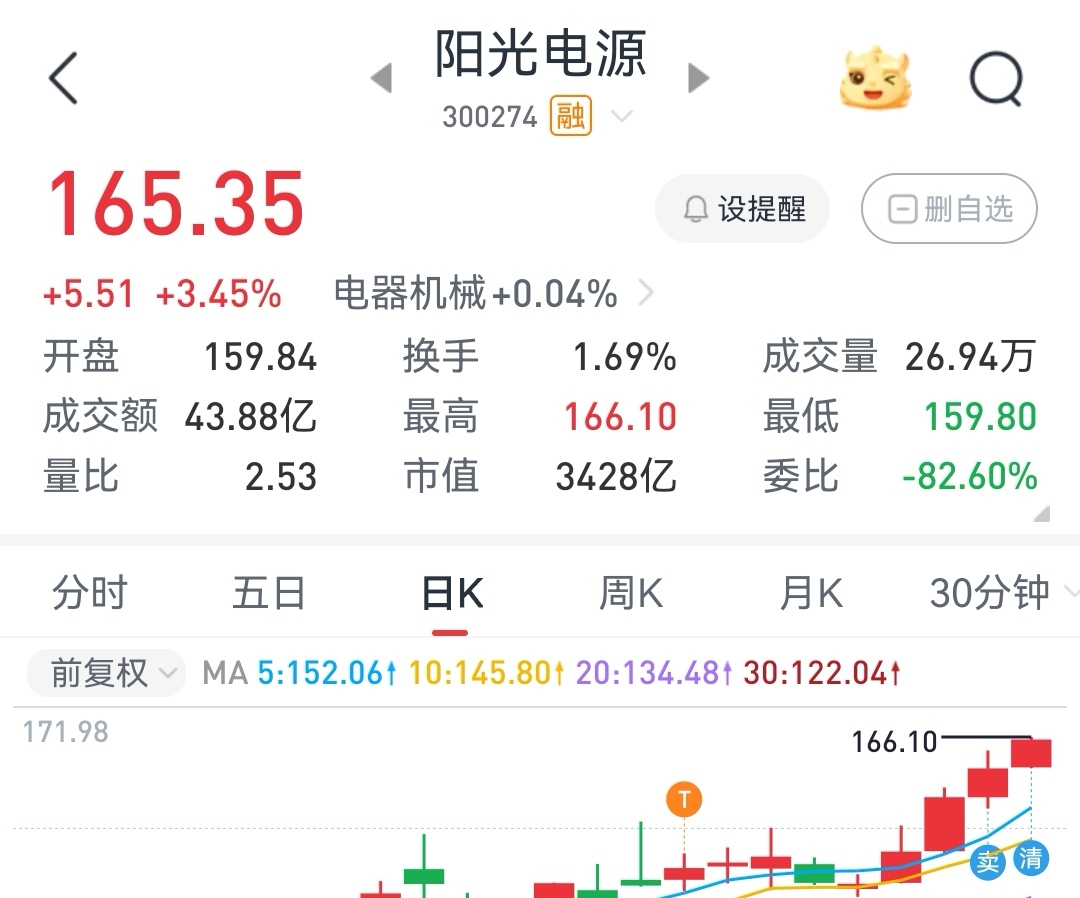Open the 前复权 adjustment dropdown
This screenshot has width=1080, height=898.
(106, 673)
